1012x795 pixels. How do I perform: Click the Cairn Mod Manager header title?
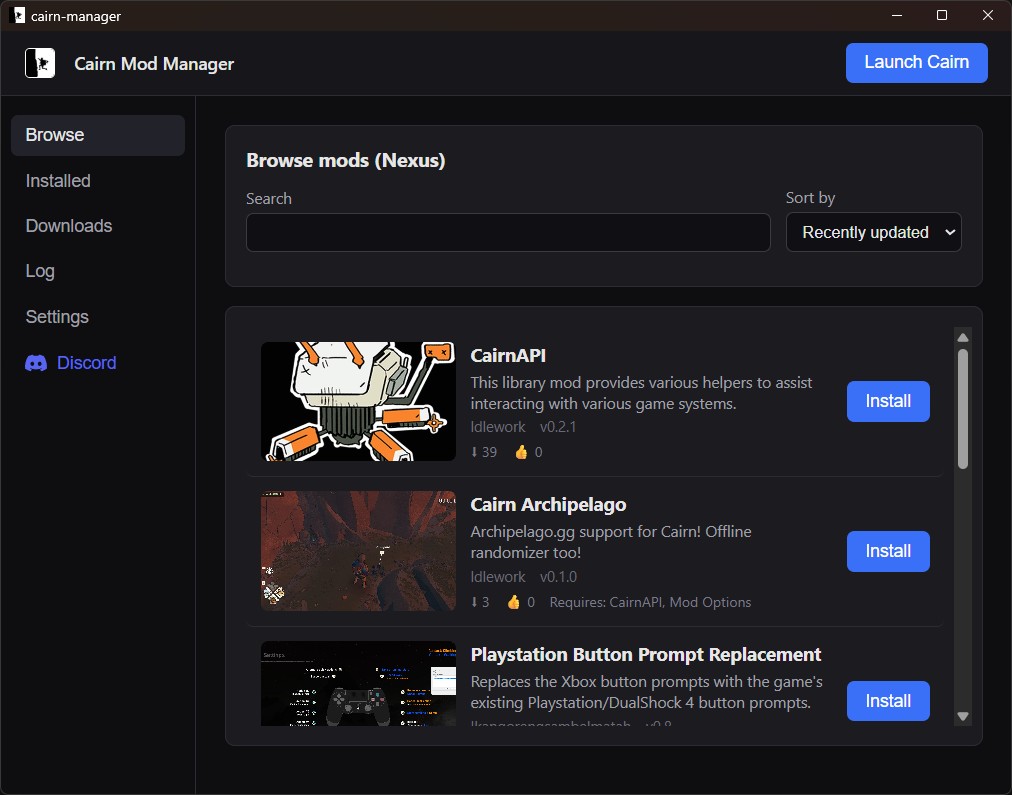pyautogui.click(x=154, y=64)
